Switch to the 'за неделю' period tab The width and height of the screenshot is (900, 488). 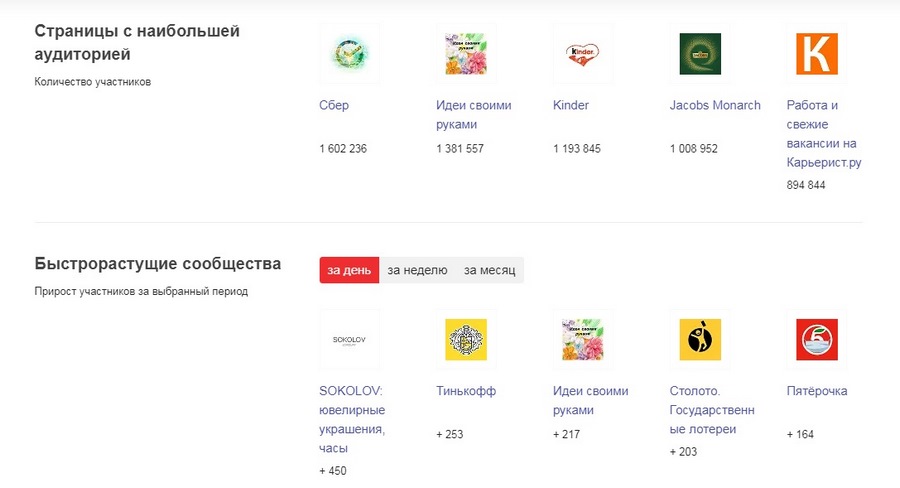pos(417,270)
